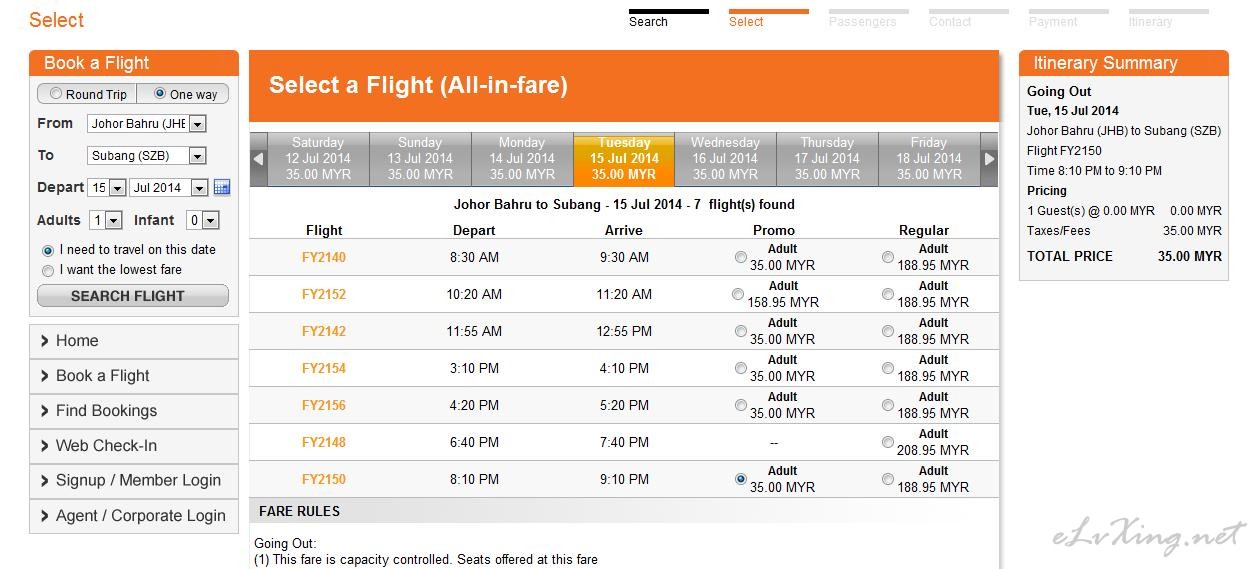Expand the Home menu chevron
1257x569 pixels.
[45, 341]
